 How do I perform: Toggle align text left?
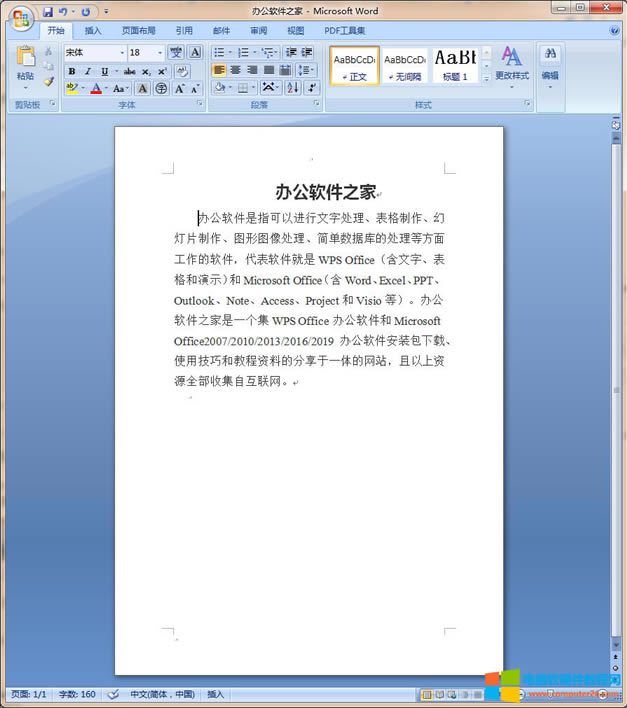coord(219,70)
